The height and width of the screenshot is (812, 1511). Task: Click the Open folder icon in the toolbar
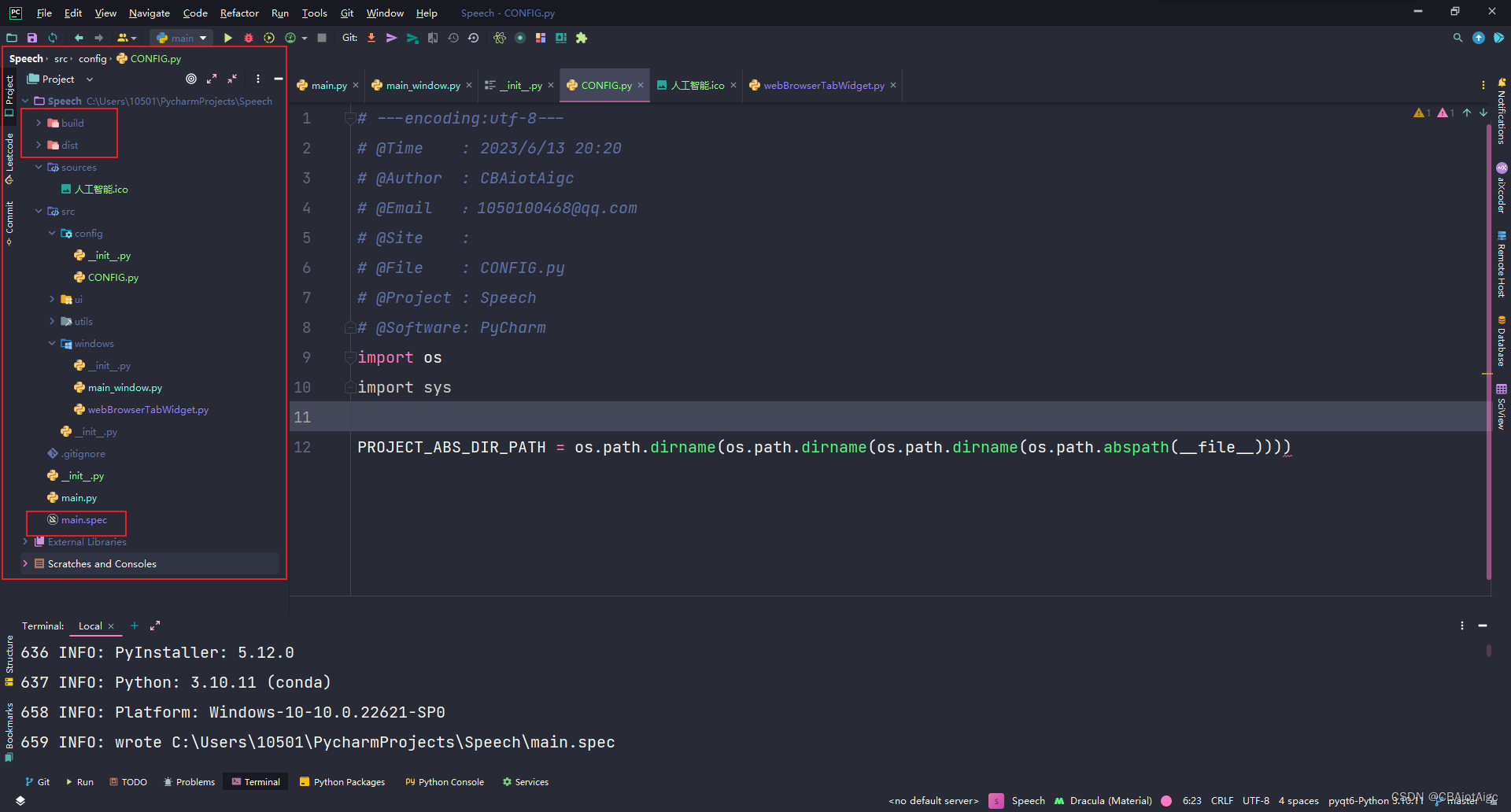point(12,38)
